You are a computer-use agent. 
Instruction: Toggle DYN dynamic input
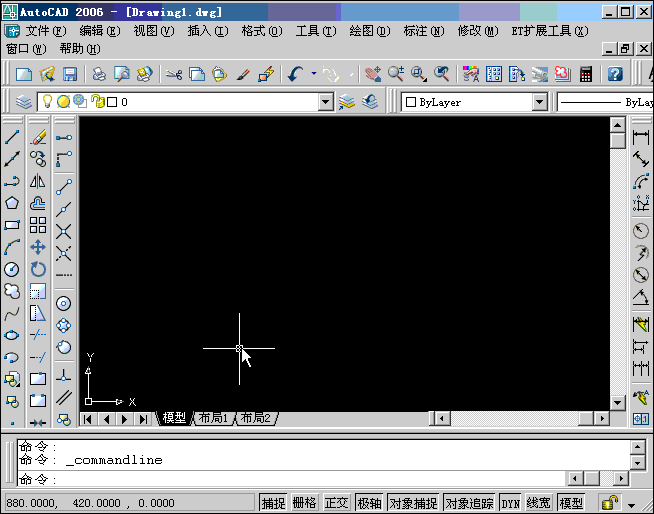pos(511,503)
